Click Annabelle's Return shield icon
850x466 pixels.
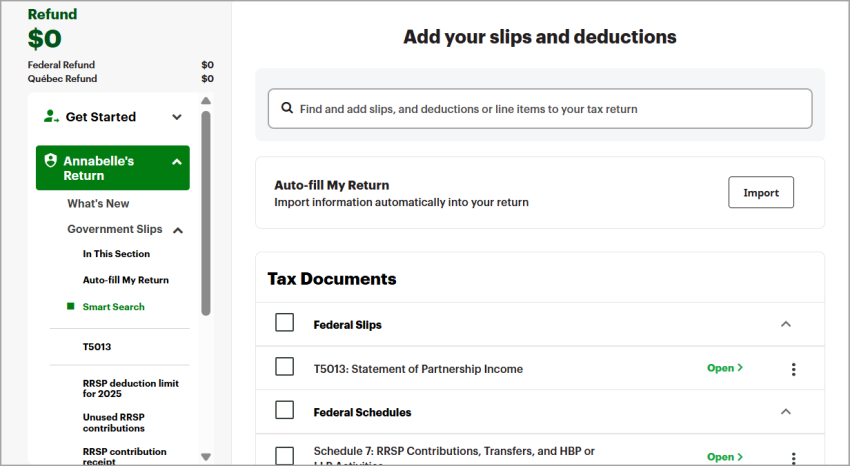(51, 160)
